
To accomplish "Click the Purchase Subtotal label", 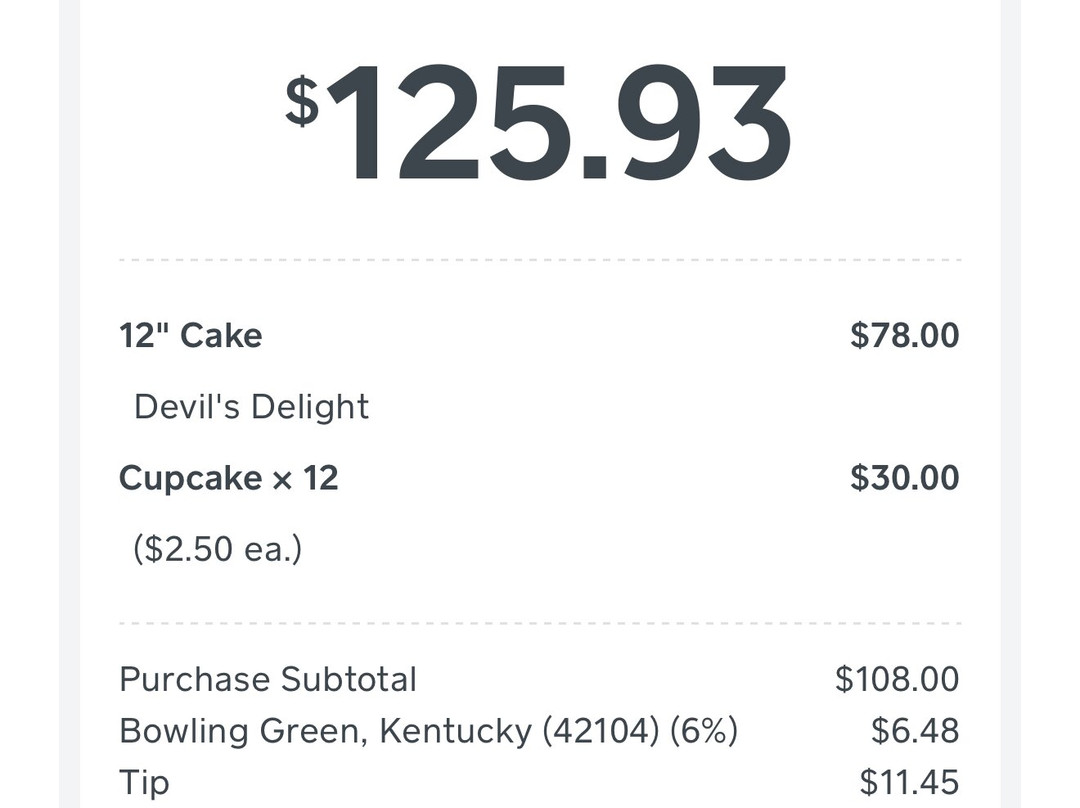I will [268, 679].
